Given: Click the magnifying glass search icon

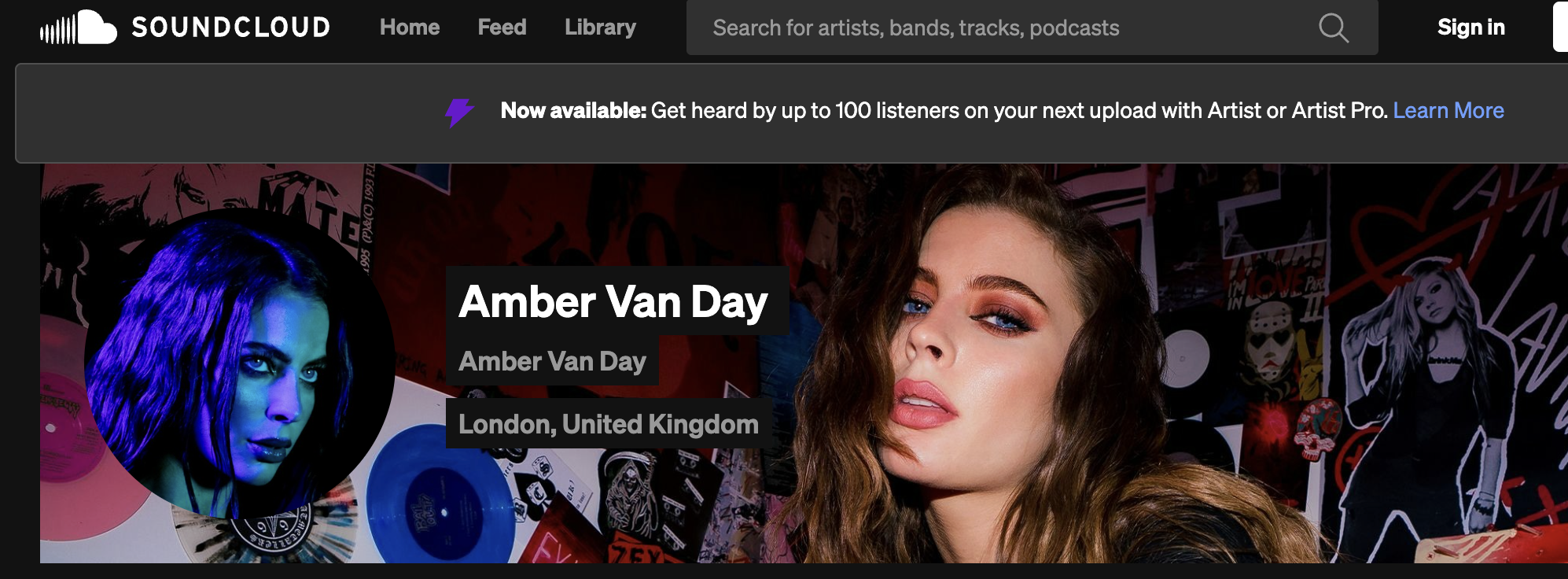Looking at the screenshot, I should [1334, 28].
